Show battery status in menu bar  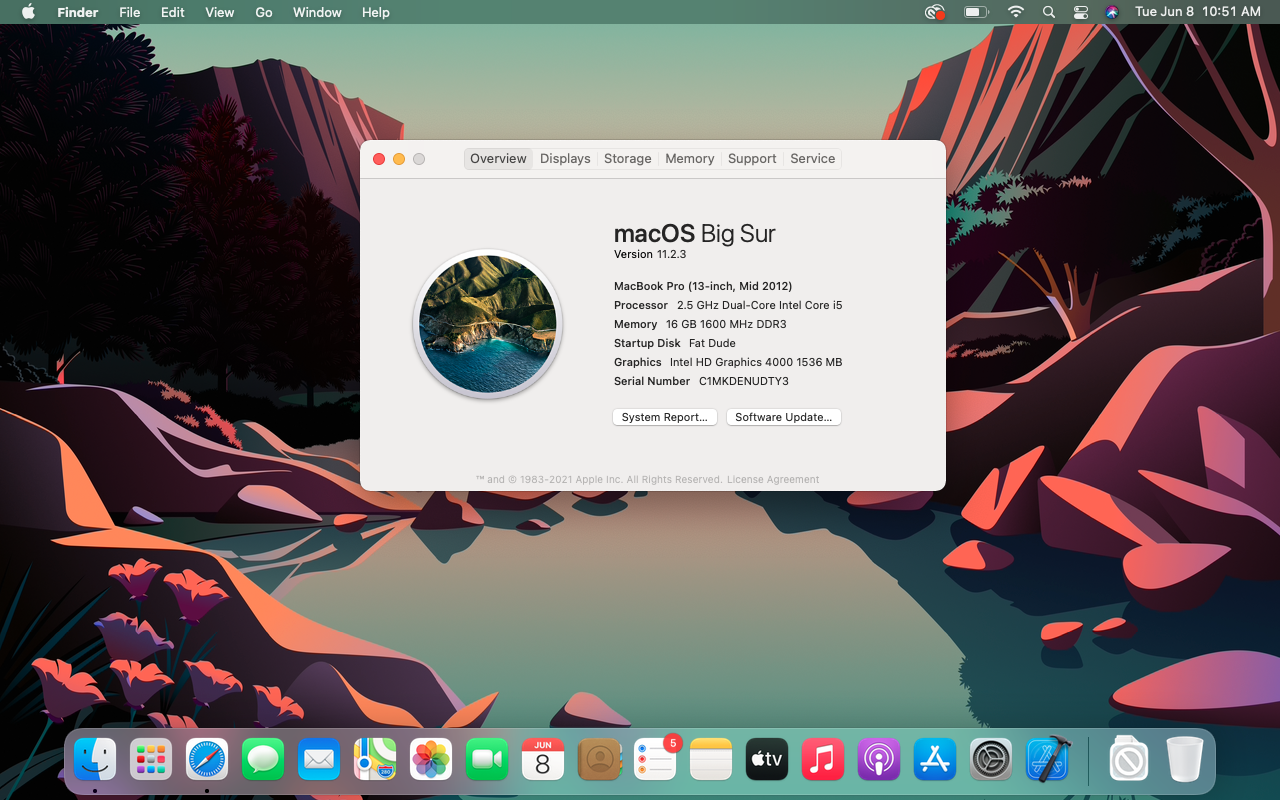976,12
